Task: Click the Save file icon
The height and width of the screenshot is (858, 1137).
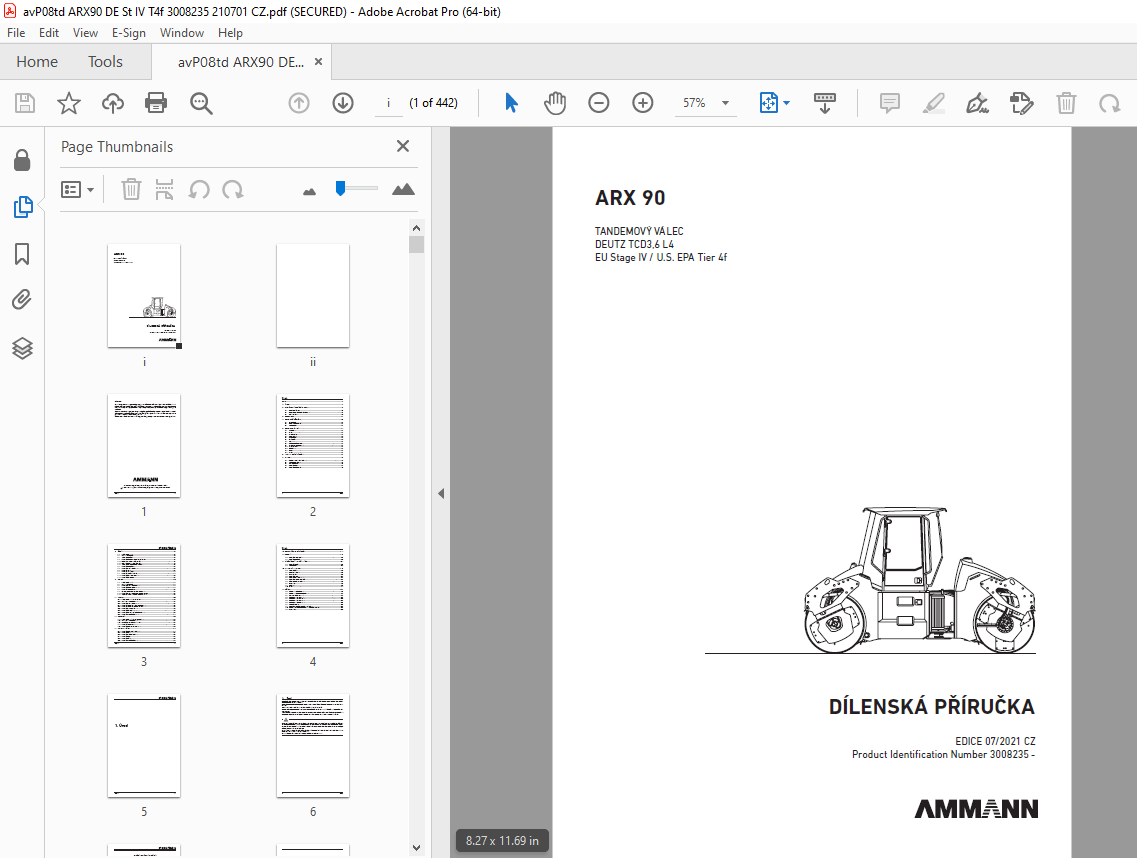Action: (25, 103)
